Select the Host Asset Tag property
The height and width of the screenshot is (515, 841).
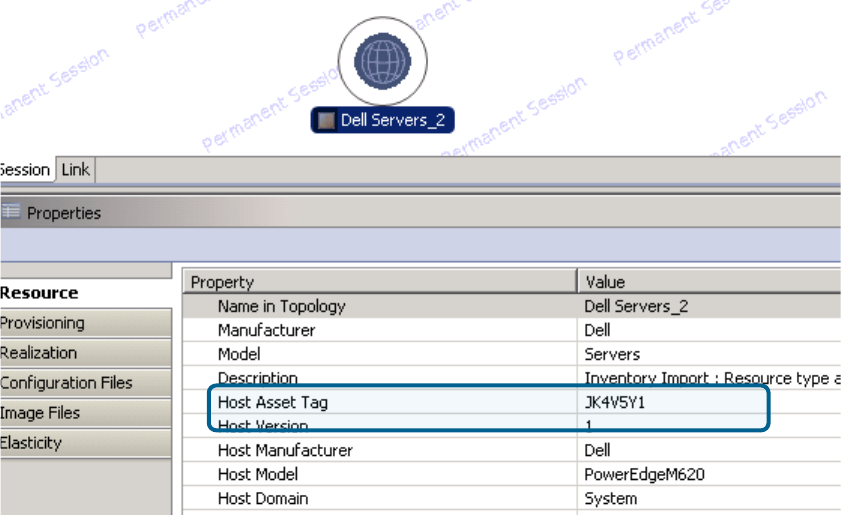point(272,402)
